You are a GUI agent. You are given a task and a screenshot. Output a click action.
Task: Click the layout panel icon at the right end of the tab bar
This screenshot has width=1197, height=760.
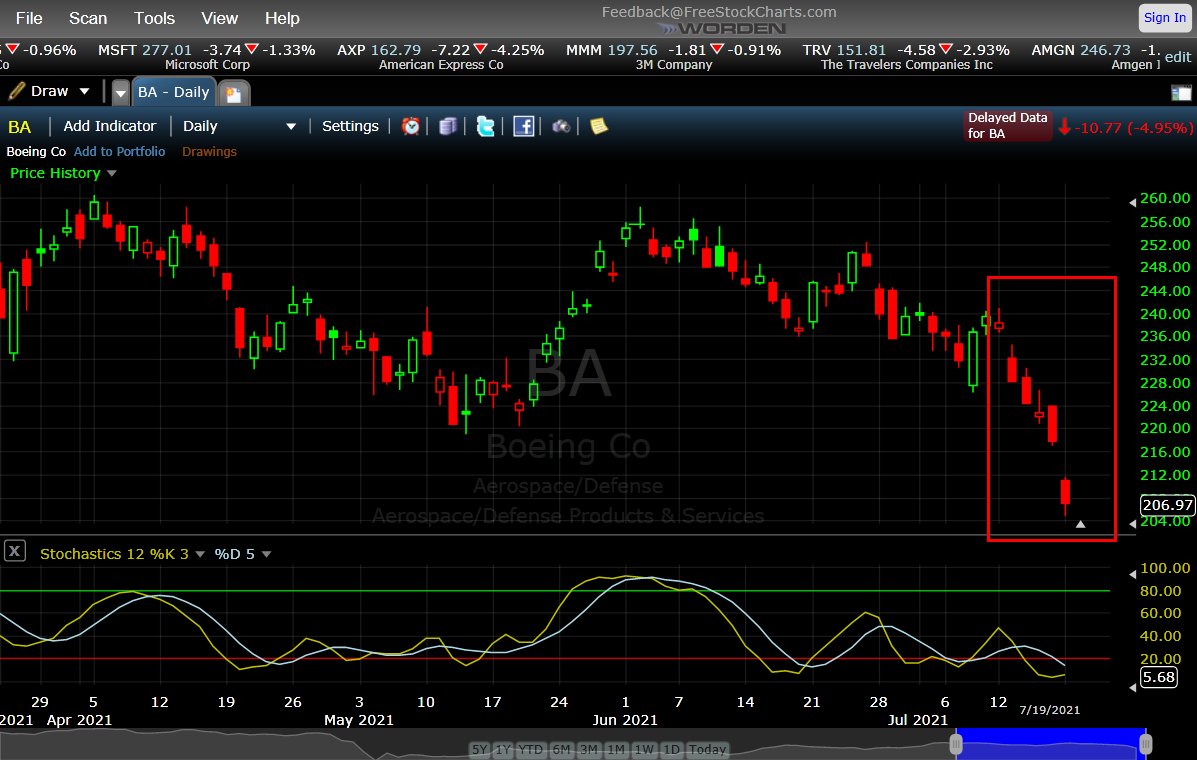point(1181,93)
